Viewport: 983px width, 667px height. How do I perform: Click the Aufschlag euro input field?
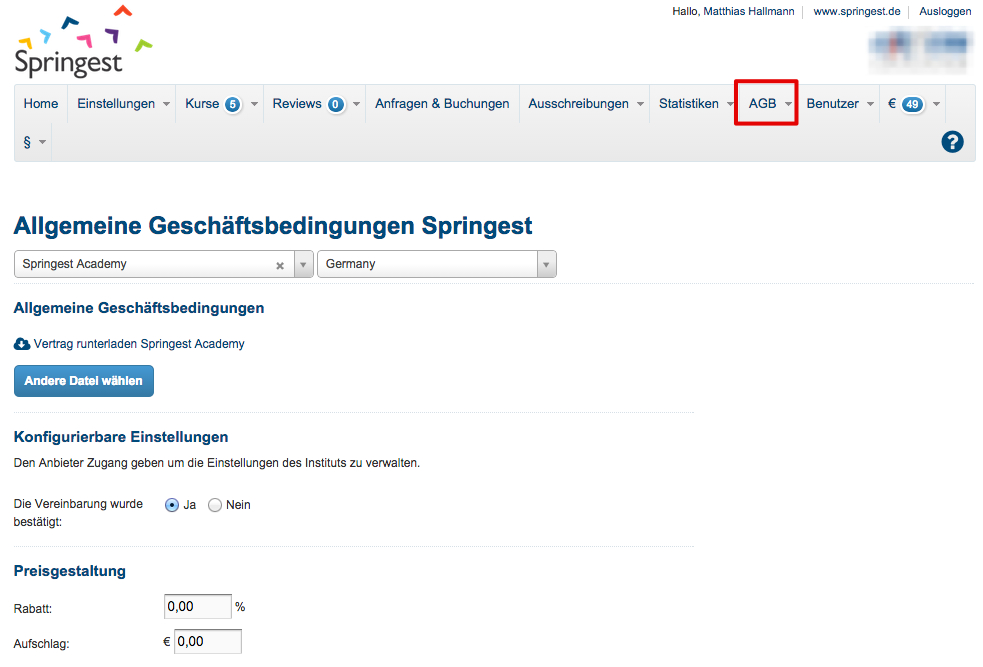208,642
